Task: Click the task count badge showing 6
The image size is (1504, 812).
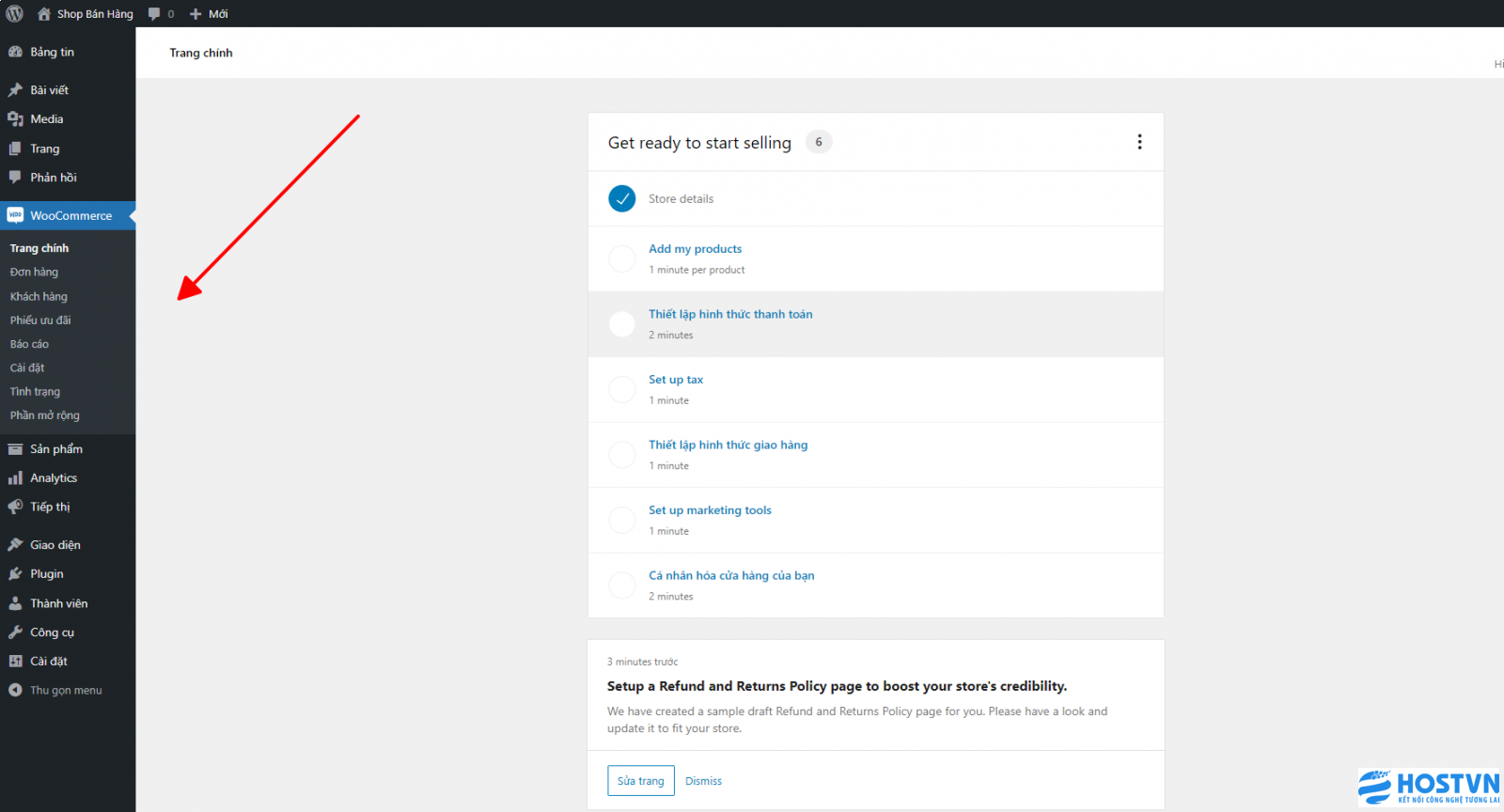Action: [x=819, y=142]
